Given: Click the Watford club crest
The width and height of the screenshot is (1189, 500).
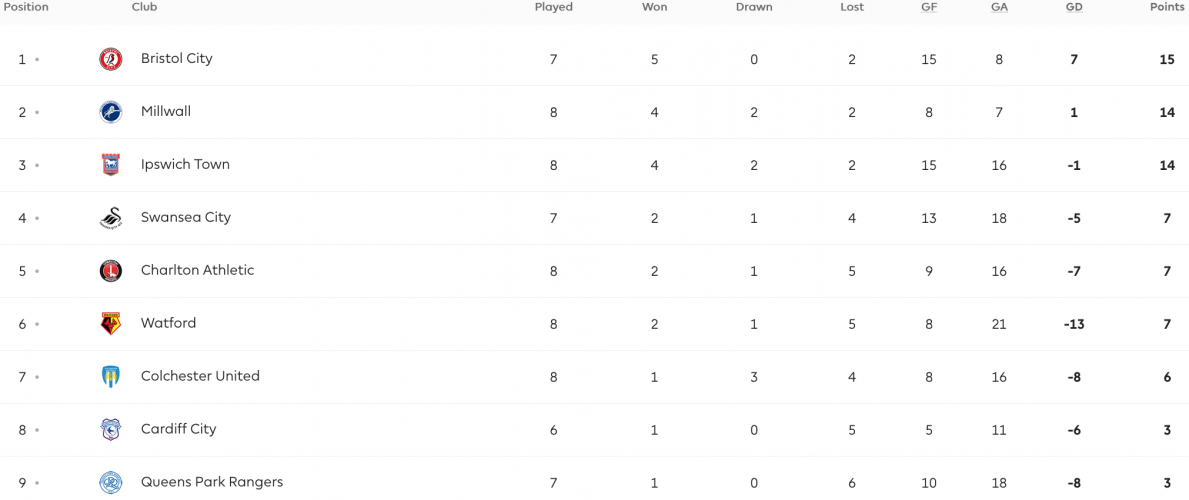Looking at the screenshot, I should pyautogui.click(x=111, y=324).
